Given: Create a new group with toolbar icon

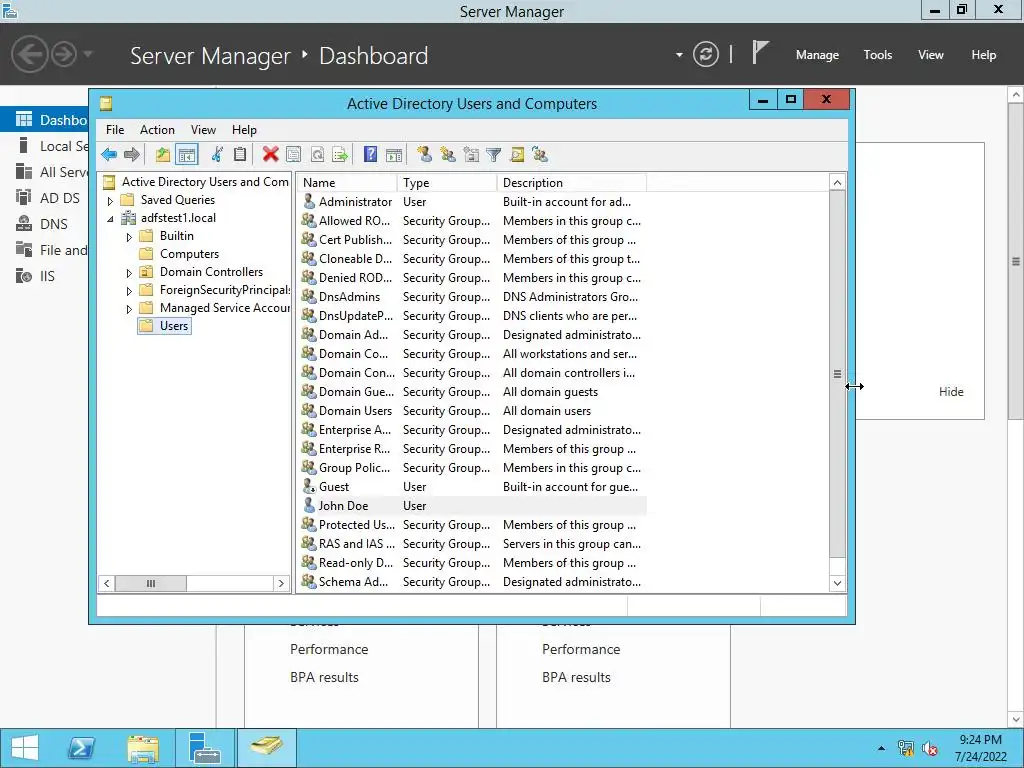Looking at the screenshot, I should [448, 155].
